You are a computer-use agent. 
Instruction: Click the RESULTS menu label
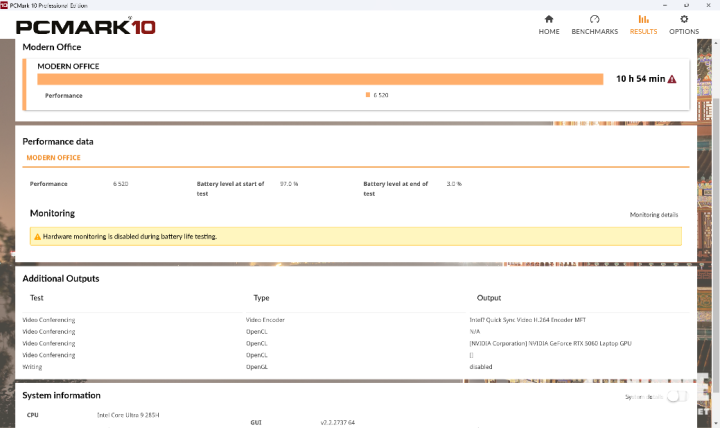coord(643,32)
